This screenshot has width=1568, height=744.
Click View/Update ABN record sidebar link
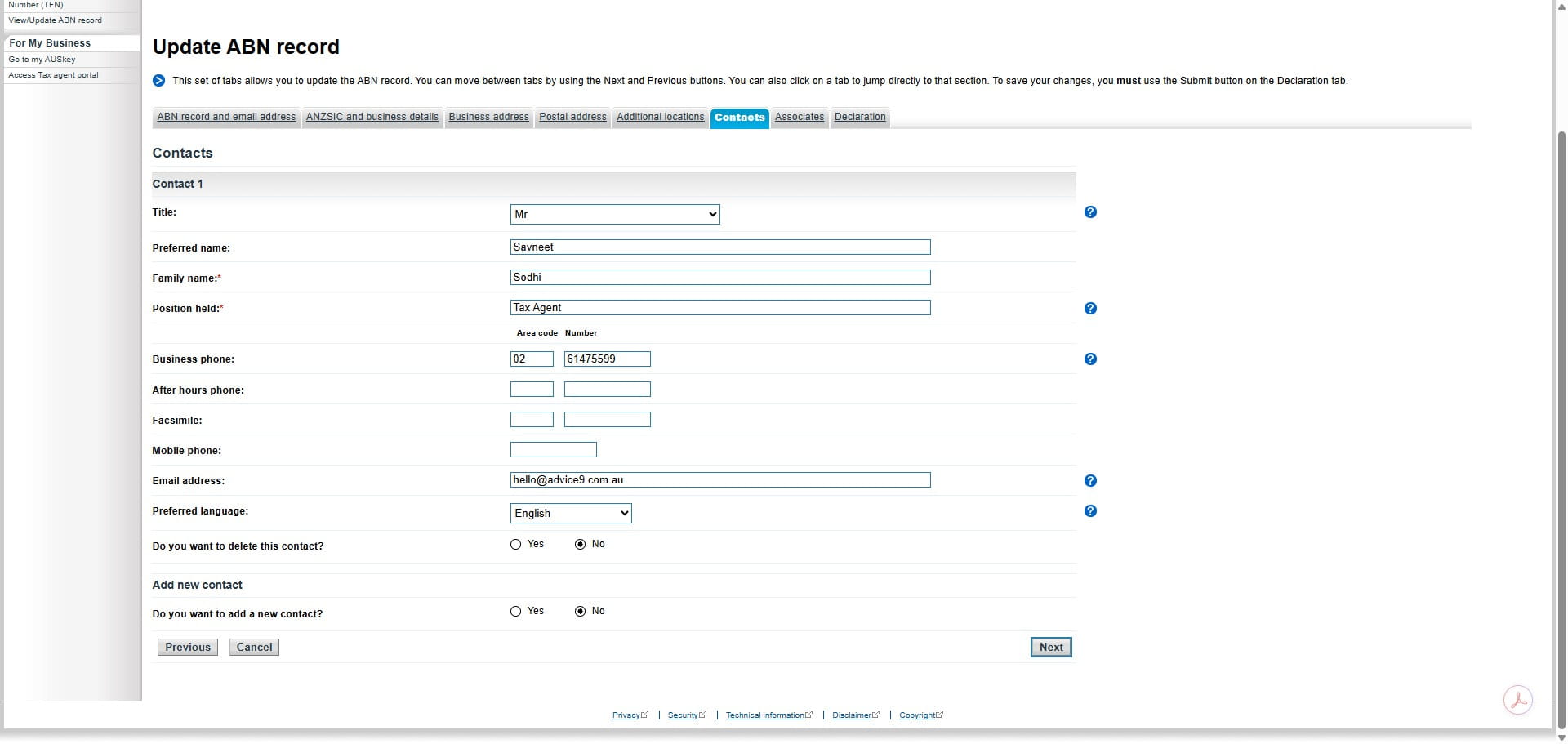click(x=56, y=20)
